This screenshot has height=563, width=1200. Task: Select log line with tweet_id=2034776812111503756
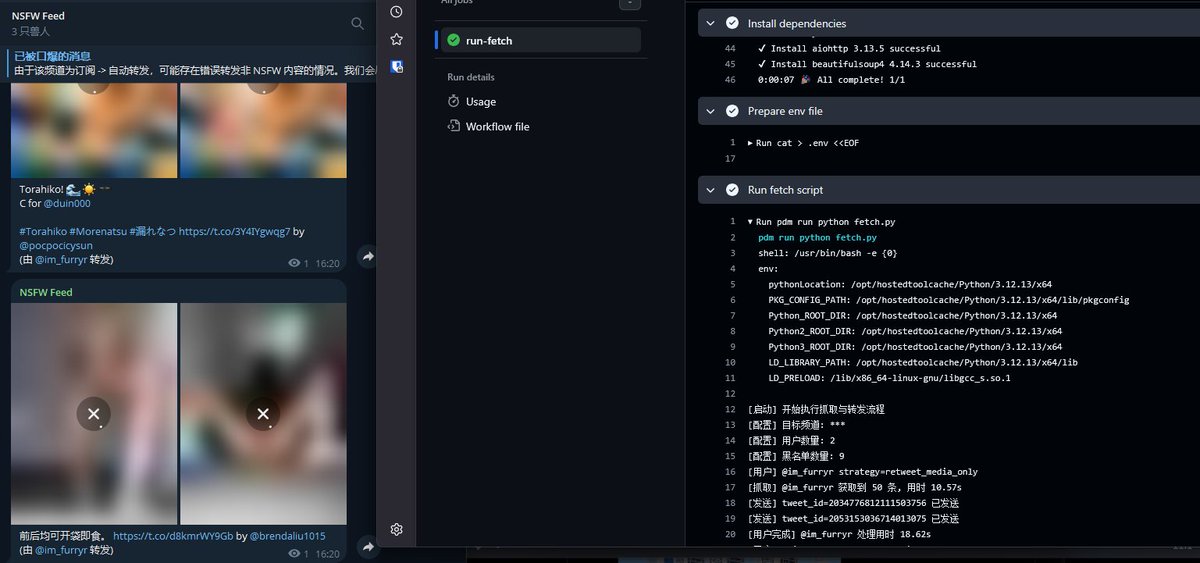pos(853,503)
